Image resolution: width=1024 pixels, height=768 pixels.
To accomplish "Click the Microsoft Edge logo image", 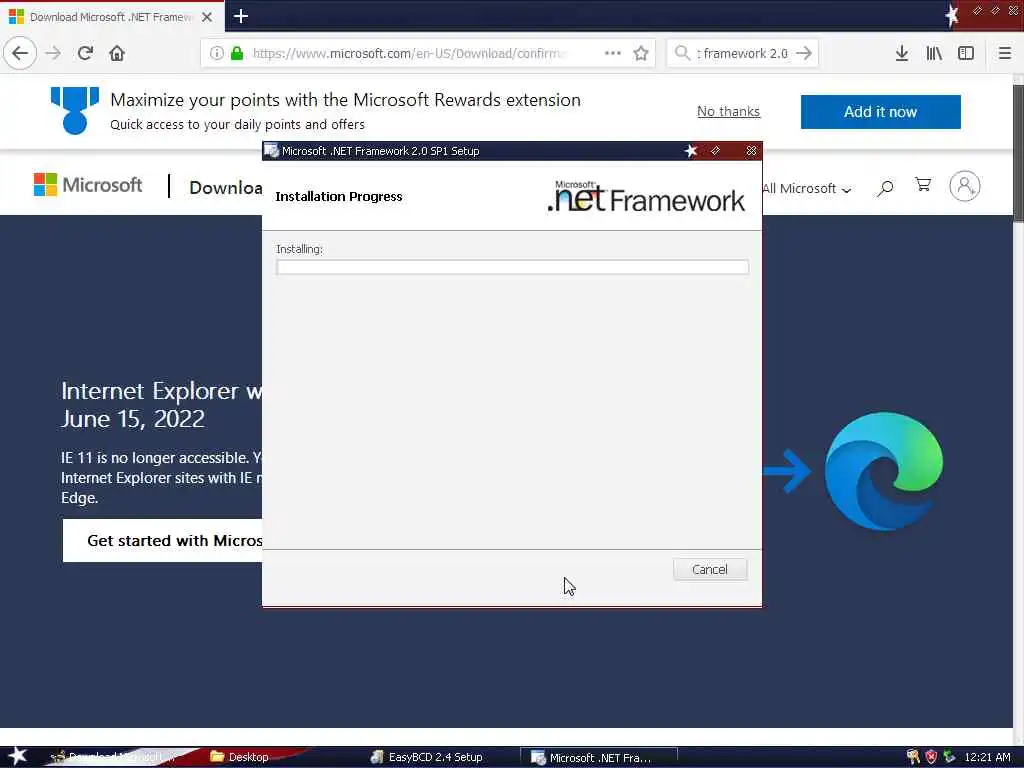I will (884, 470).
